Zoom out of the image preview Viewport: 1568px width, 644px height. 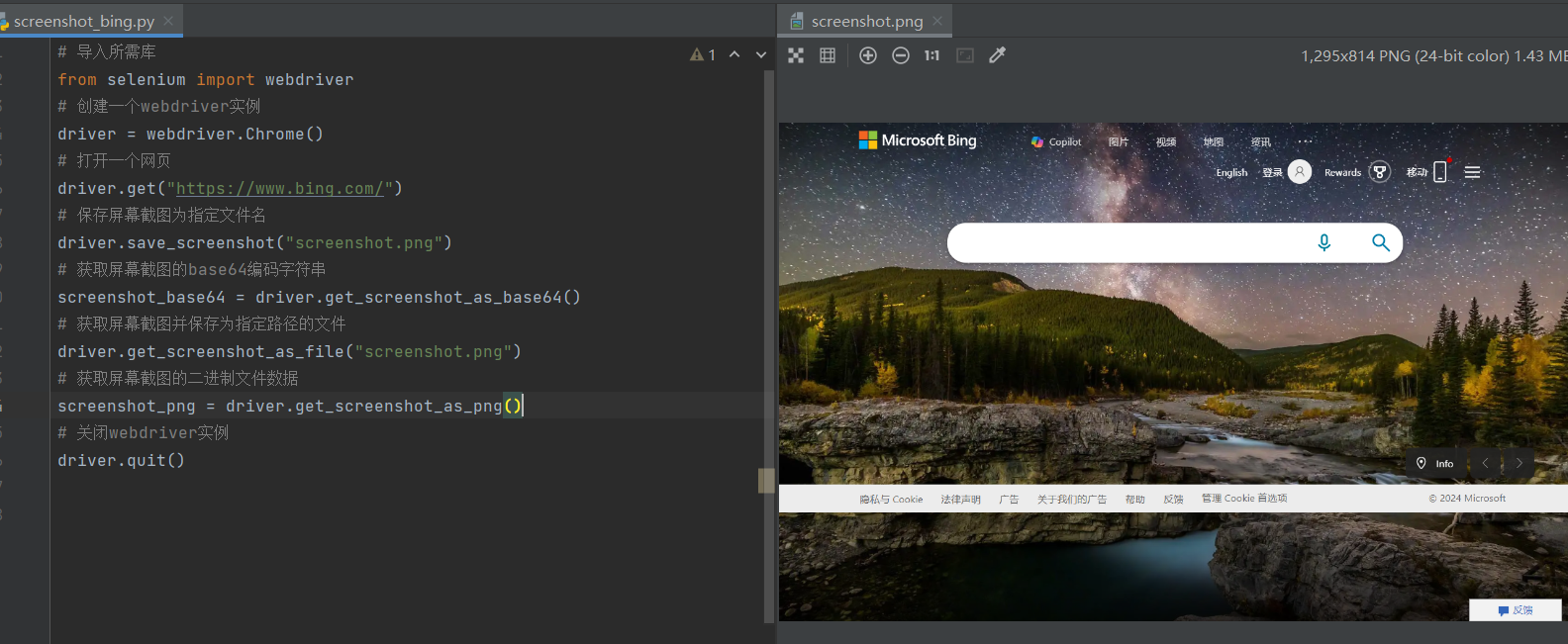(901, 55)
